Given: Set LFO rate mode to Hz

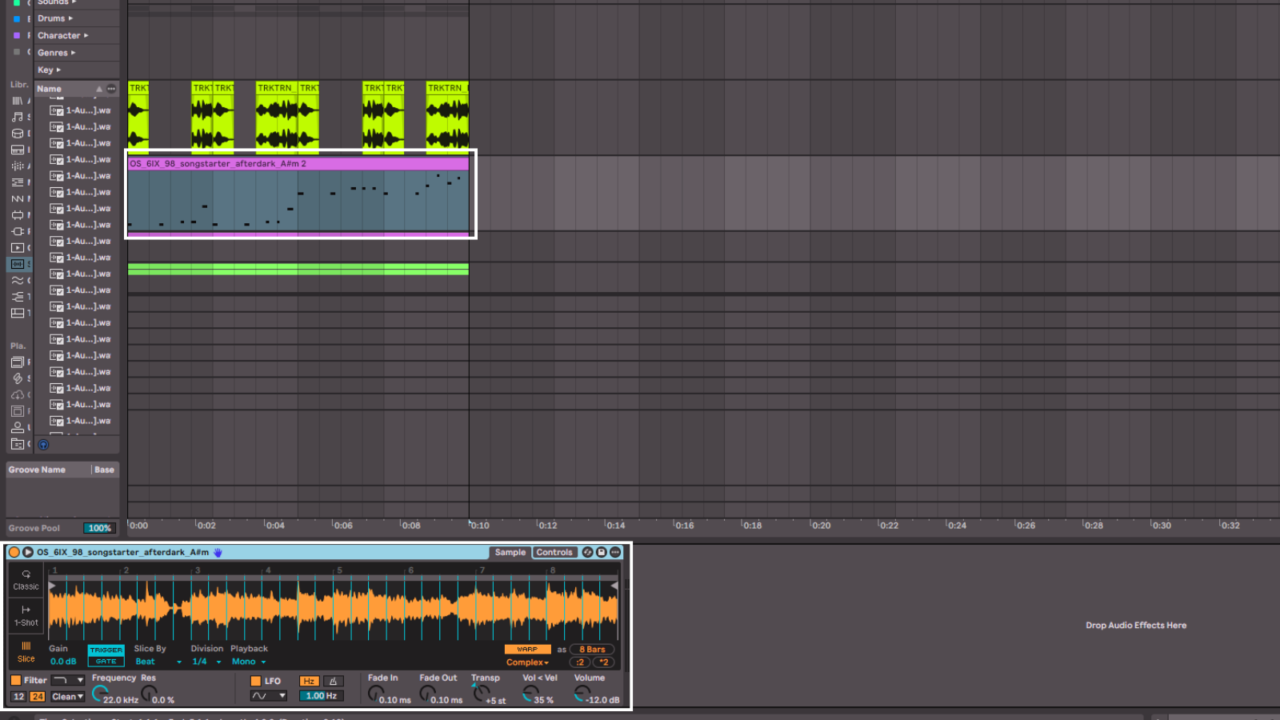Looking at the screenshot, I should (309, 681).
